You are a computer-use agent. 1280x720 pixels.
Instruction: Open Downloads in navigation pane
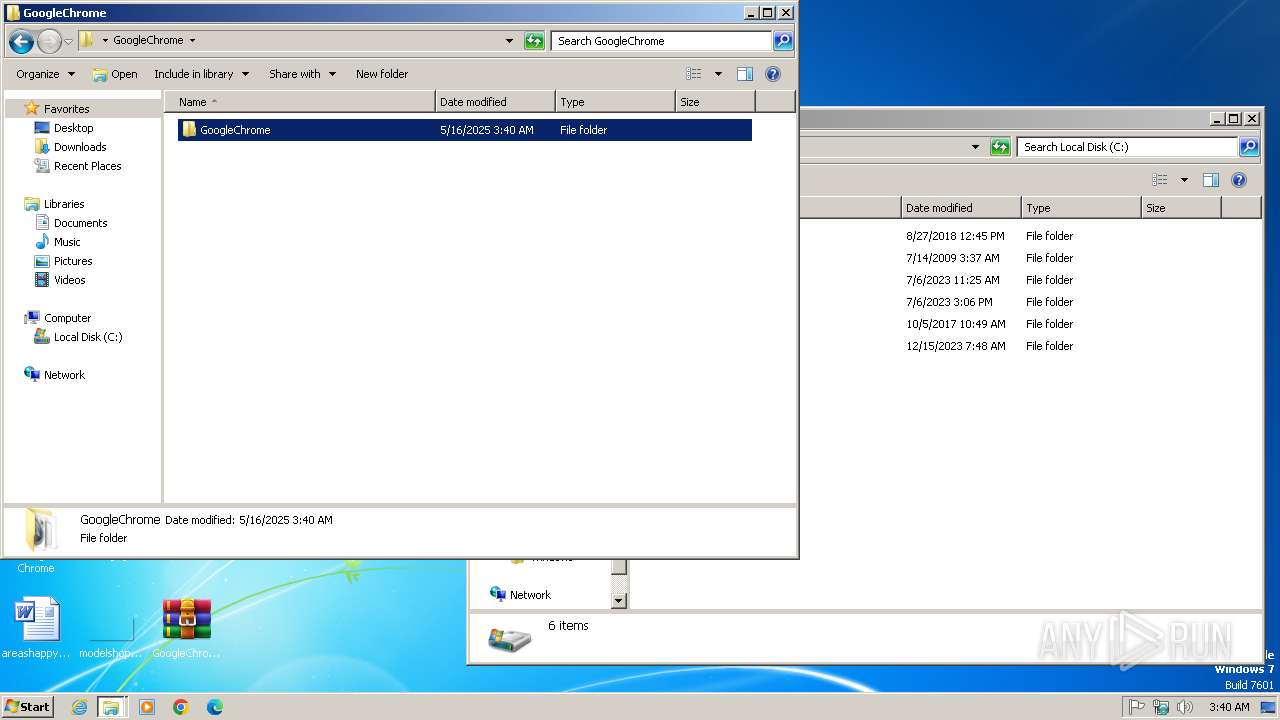point(80,147)
